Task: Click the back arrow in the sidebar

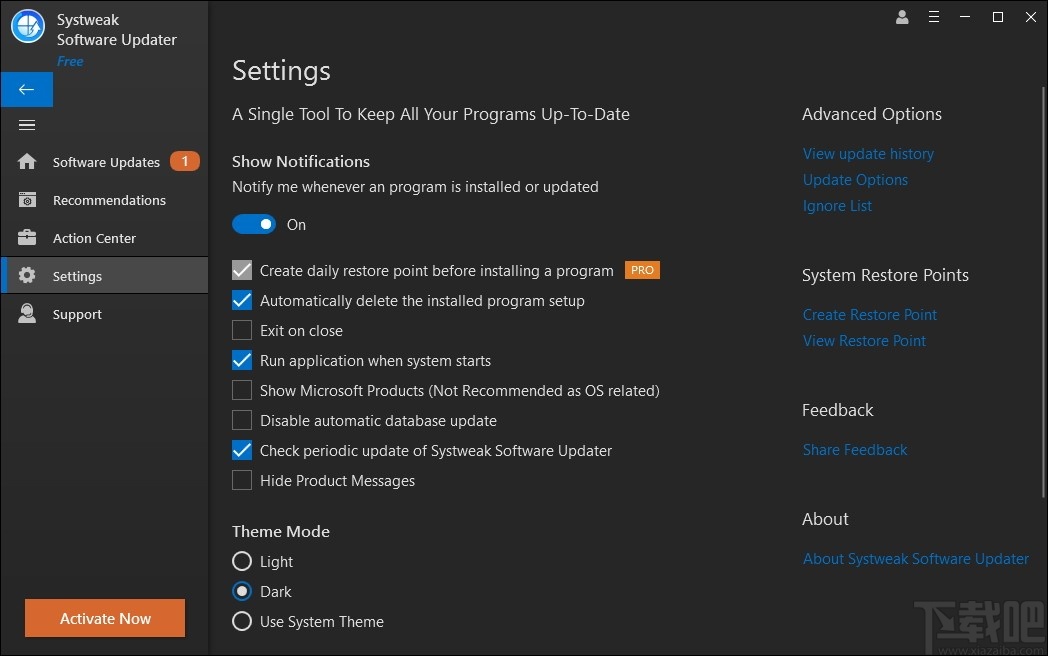Action: (26, 89)
